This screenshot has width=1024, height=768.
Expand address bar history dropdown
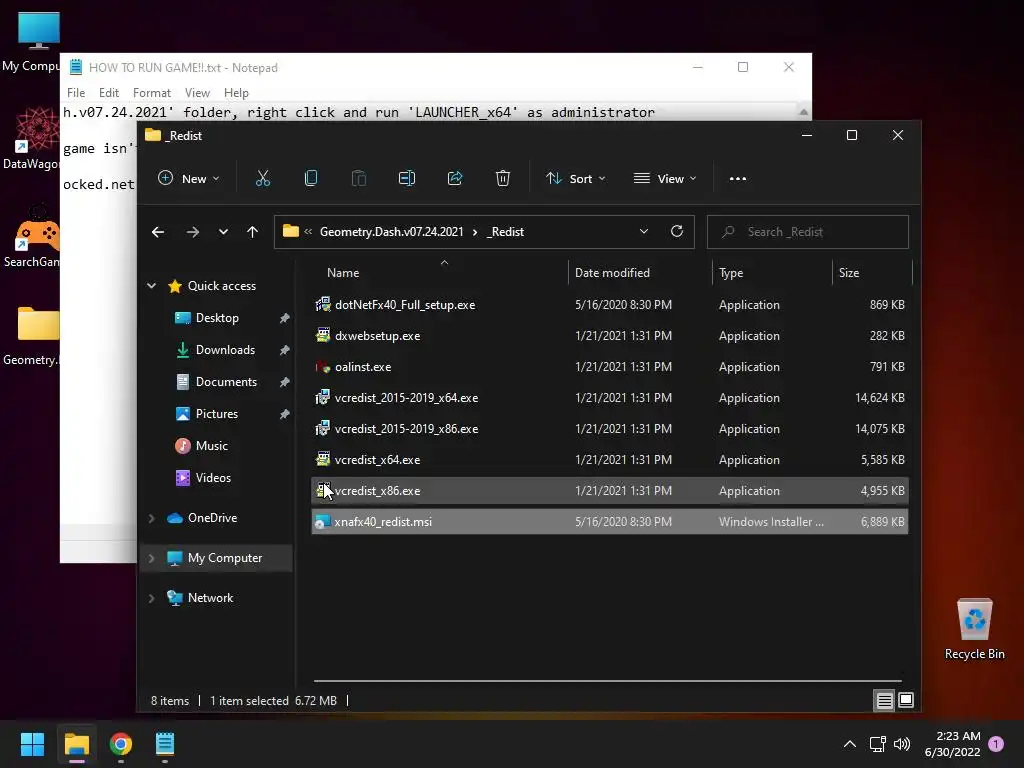[644, 231]
